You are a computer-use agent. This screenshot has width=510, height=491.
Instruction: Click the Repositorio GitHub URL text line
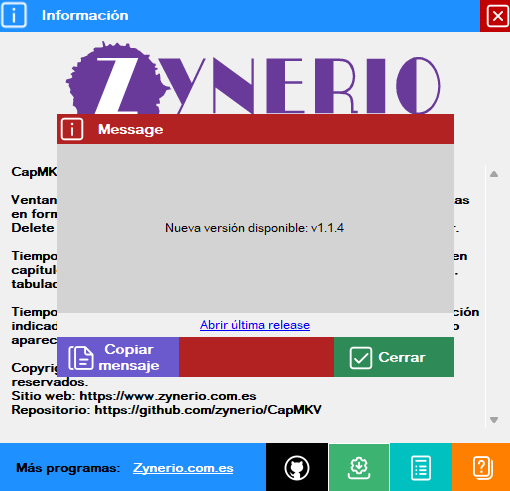click(166, 410)
